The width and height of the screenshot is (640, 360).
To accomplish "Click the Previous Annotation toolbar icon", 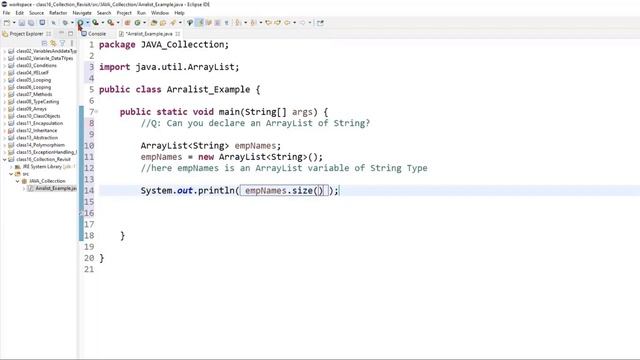I will 253,23.
